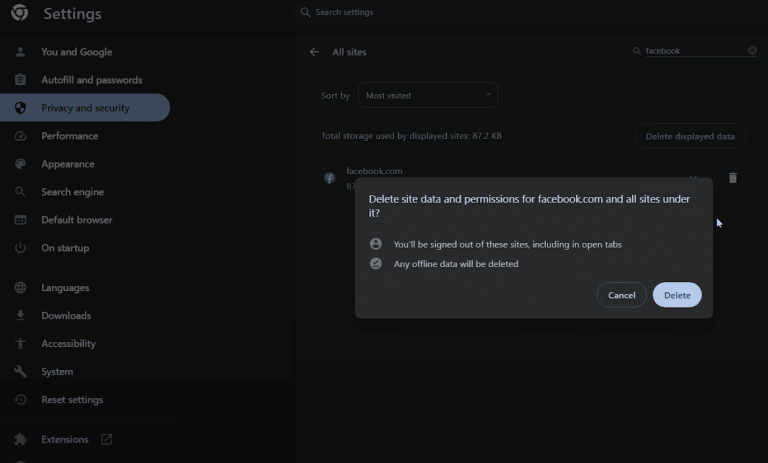Open Search engine settings
The width and height of the screenshot is (768, 463).
click(x=72, y=192)
